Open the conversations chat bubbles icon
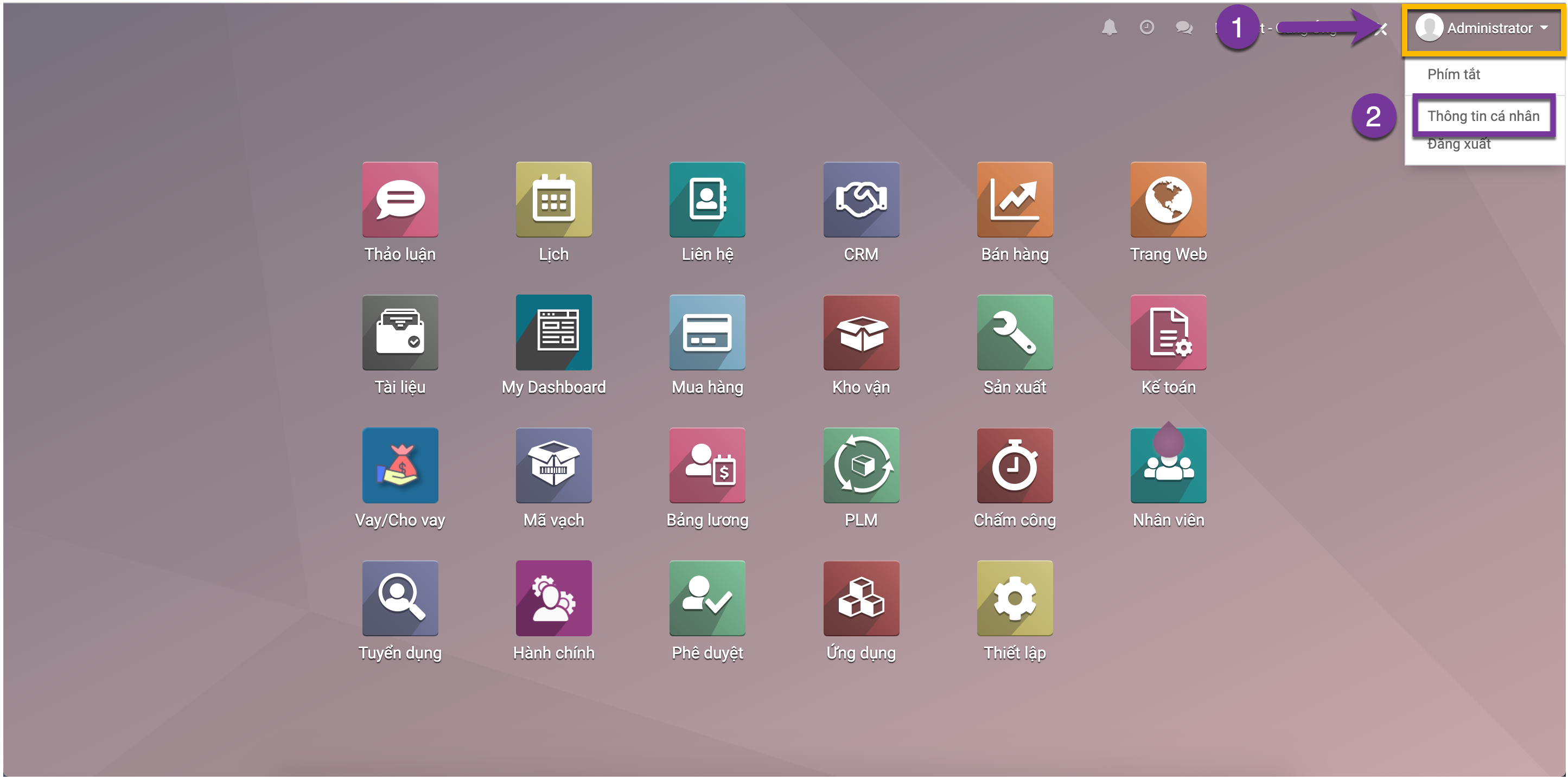Image resolution: width=1568 pixels, height=780 pixels. [1184, 27]
